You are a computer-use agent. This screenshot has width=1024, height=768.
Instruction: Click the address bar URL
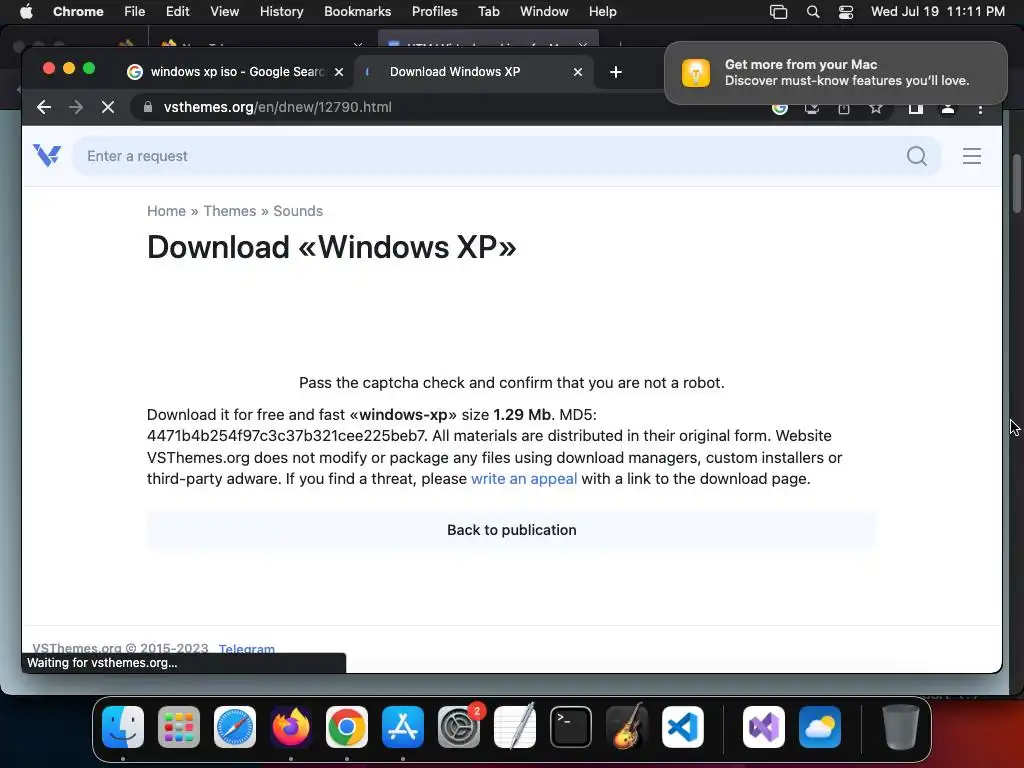(278, 107)
